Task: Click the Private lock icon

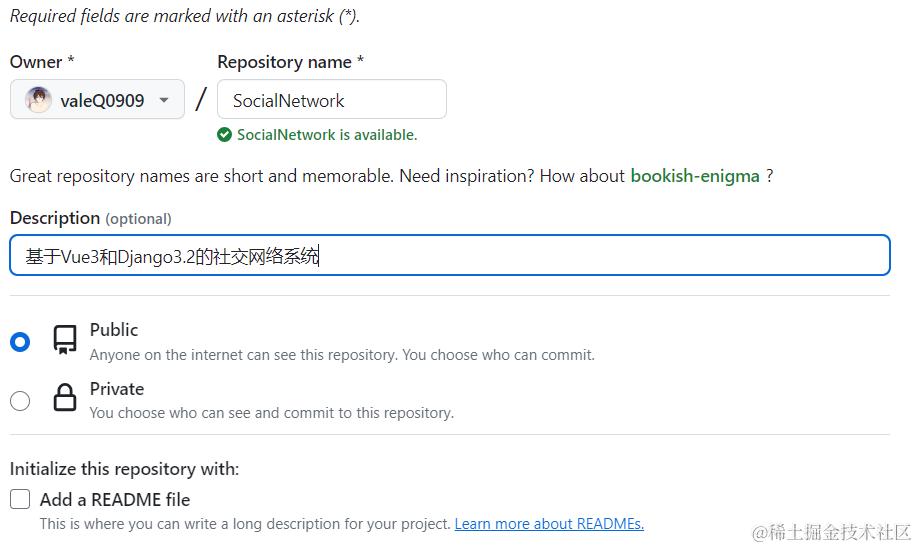Action: pos(65,398)
